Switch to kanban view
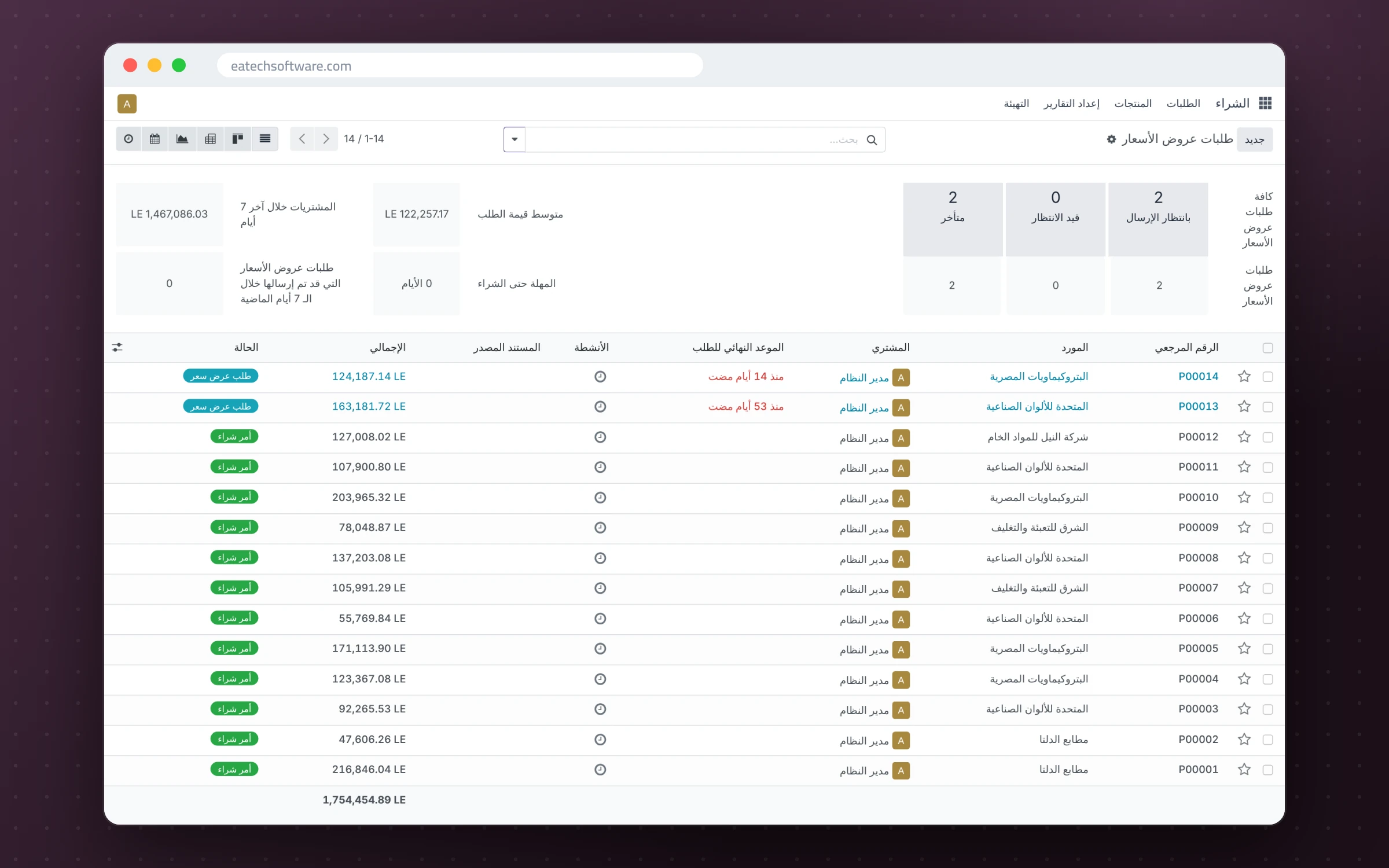Image resolution: width=1389 pixels, height=868 pixels. tap(237, 139)
